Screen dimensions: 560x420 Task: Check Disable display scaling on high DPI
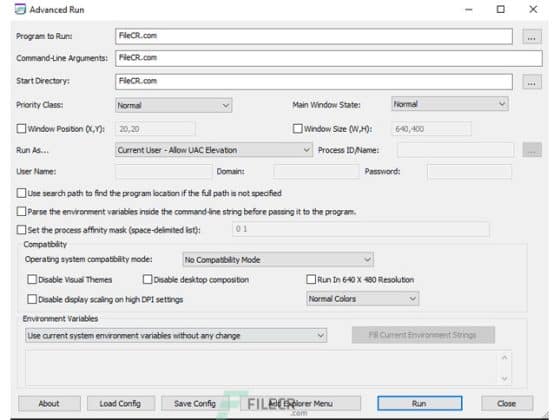[32, 299]
